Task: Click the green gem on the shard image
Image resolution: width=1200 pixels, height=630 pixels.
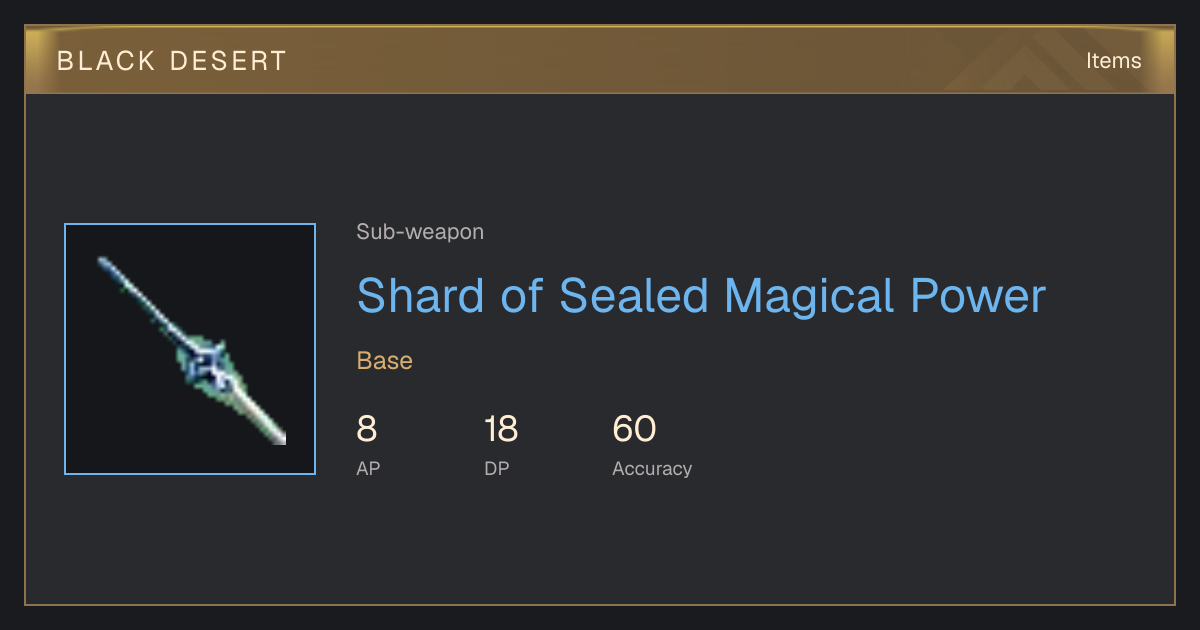Action: pyautogui.click(x=209, y=366)
